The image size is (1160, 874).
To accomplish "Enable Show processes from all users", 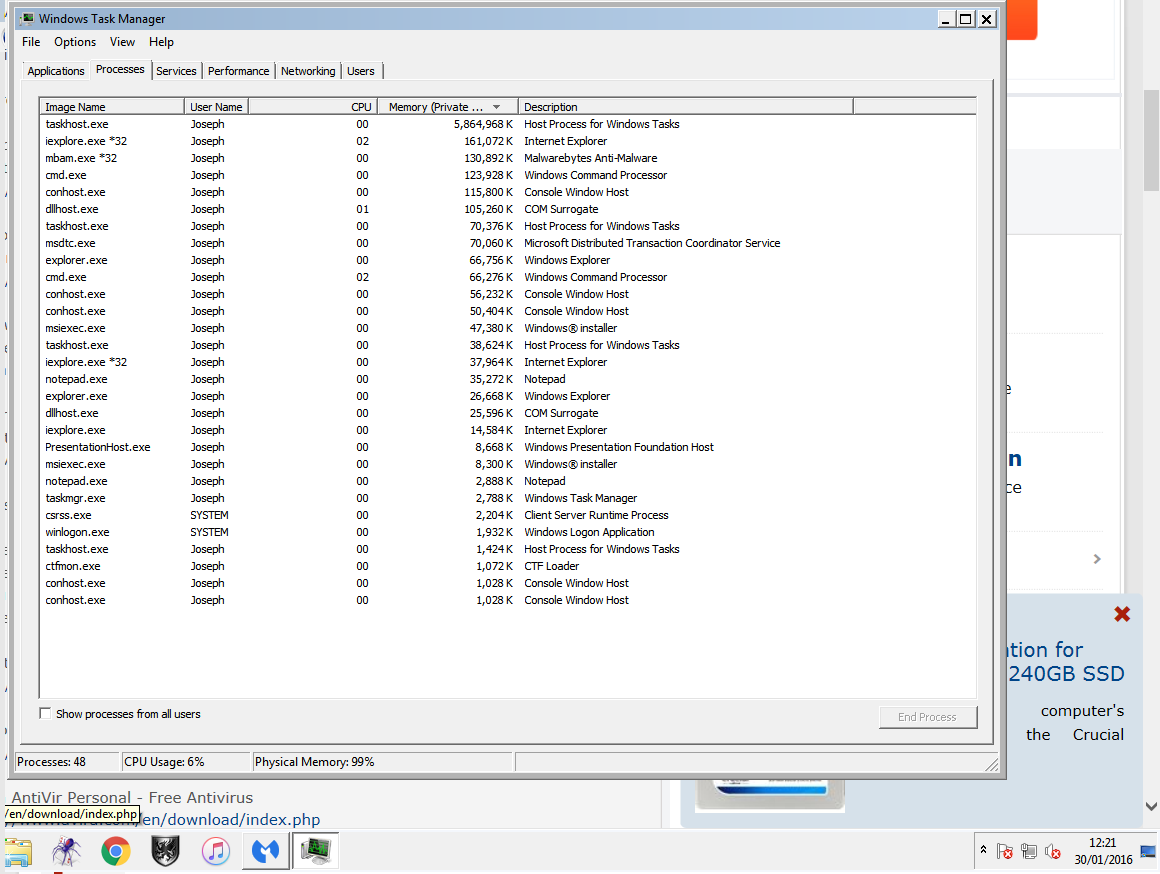I will pos(45,713).
